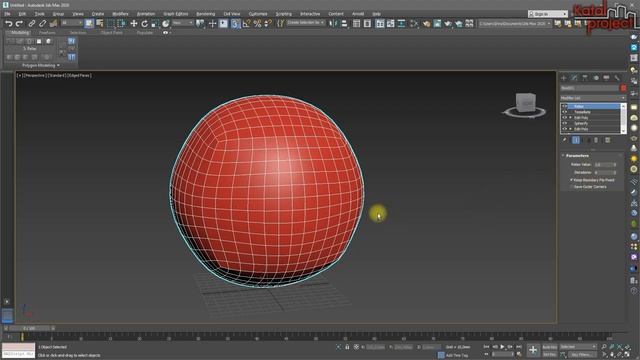Open the Hierarchy command panel tab

click(x=585, y=78)
